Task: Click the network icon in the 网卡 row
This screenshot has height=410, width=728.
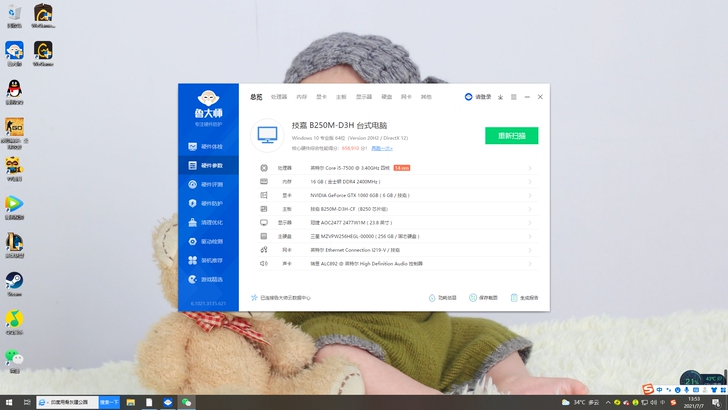Action: [264, 250]
